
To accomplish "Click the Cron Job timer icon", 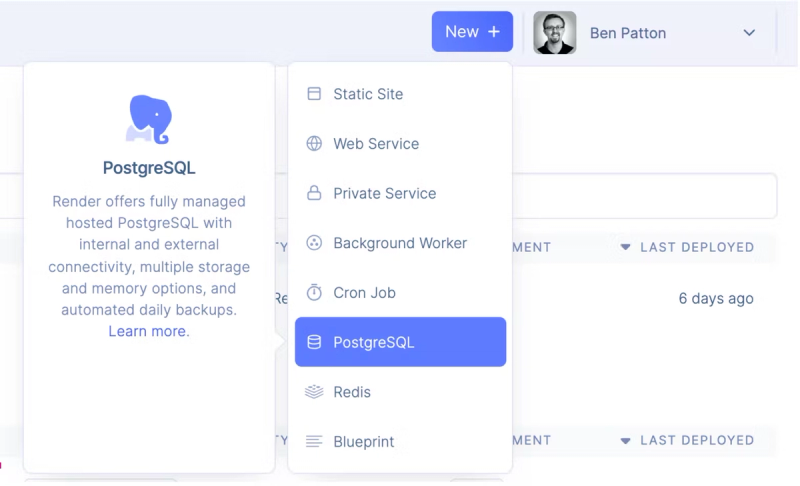I will [314, 293].
